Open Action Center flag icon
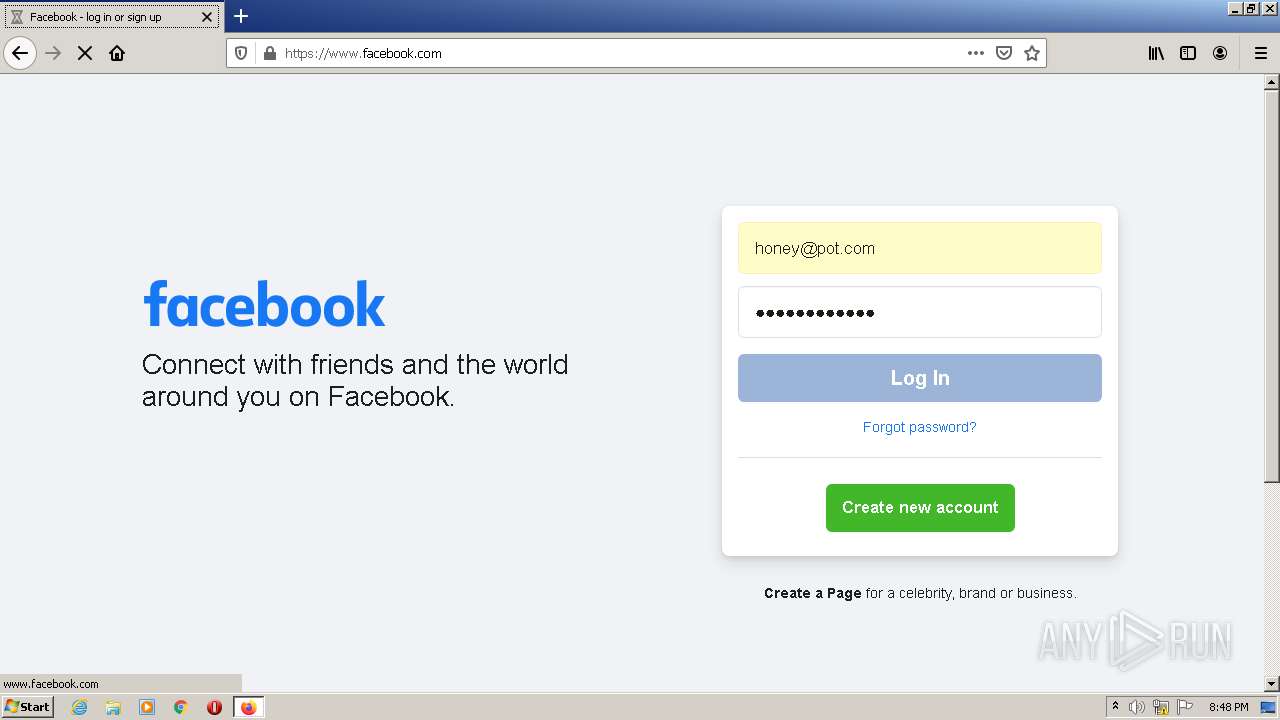The height and width of the screenshot is (720, 1280). coord(1185,707)
